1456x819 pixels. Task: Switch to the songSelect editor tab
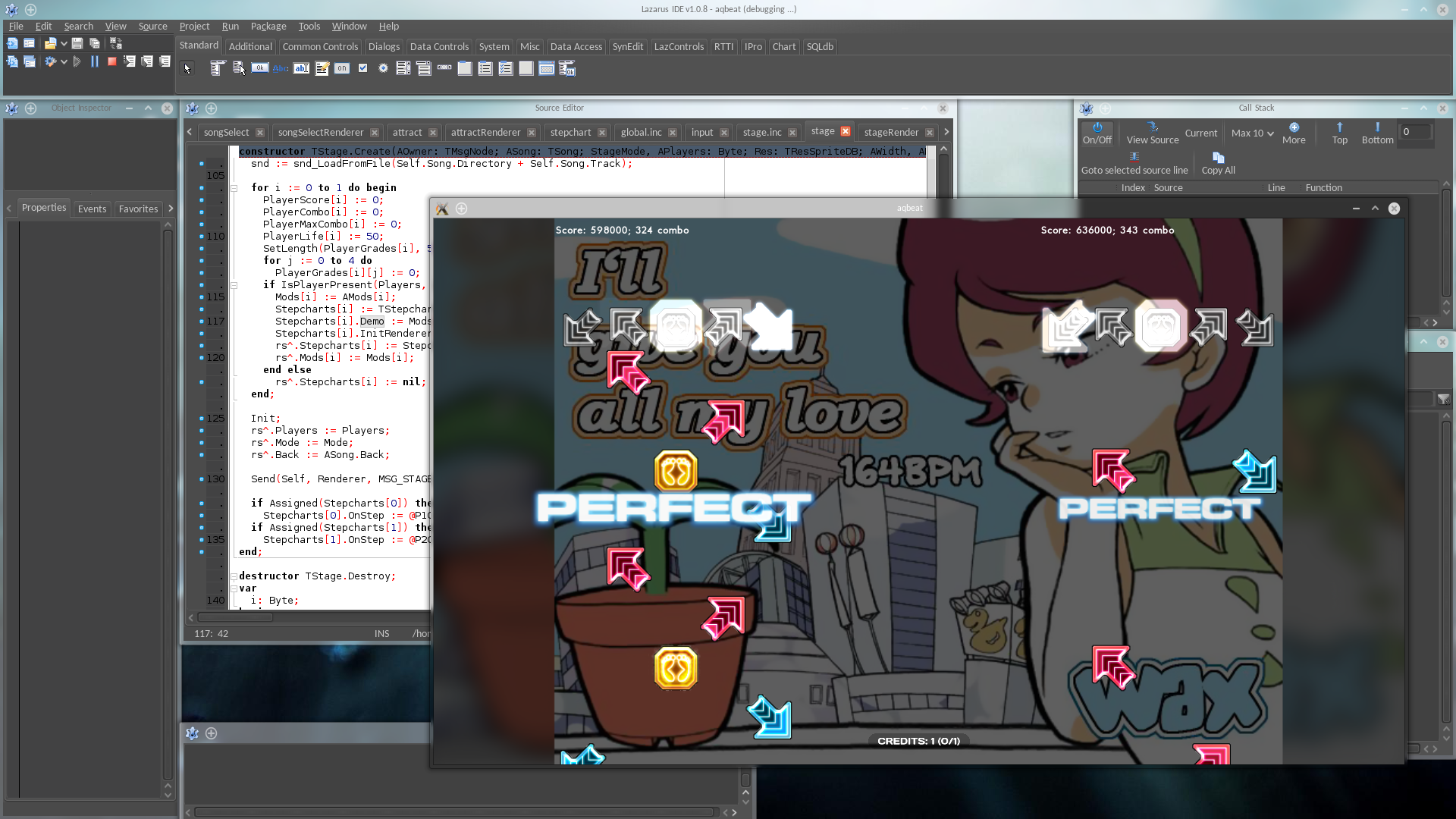coord(226,132)
